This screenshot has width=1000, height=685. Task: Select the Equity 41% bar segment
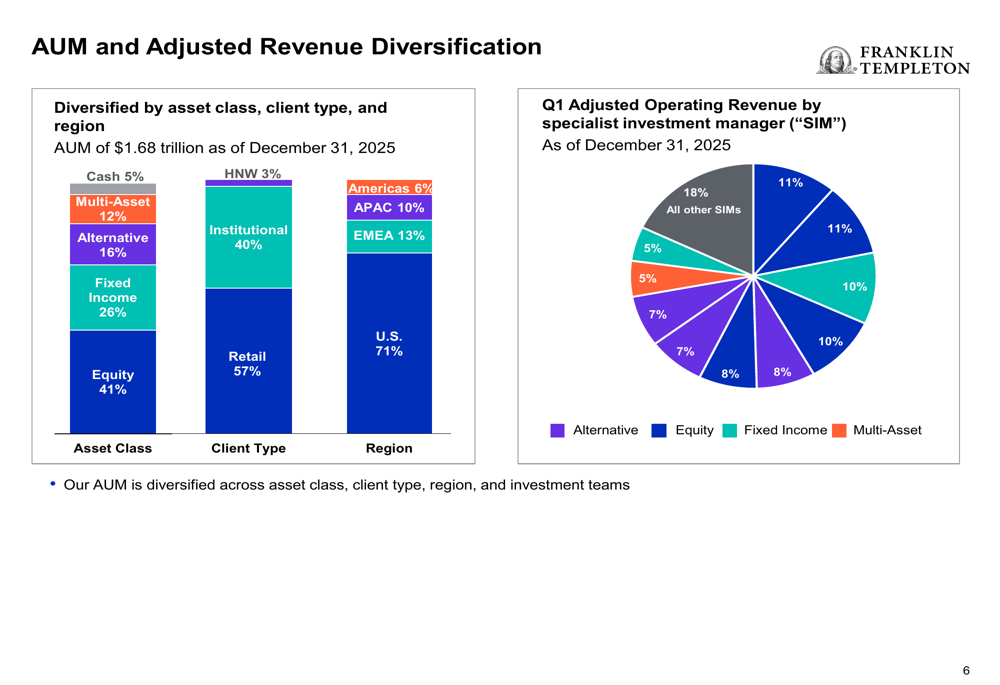tap(113, 382)
